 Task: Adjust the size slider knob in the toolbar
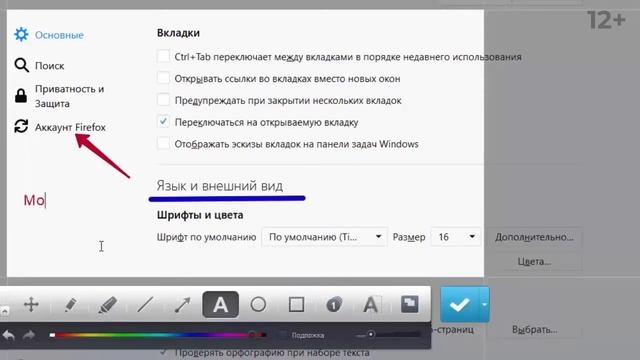[x=371, y=335]
